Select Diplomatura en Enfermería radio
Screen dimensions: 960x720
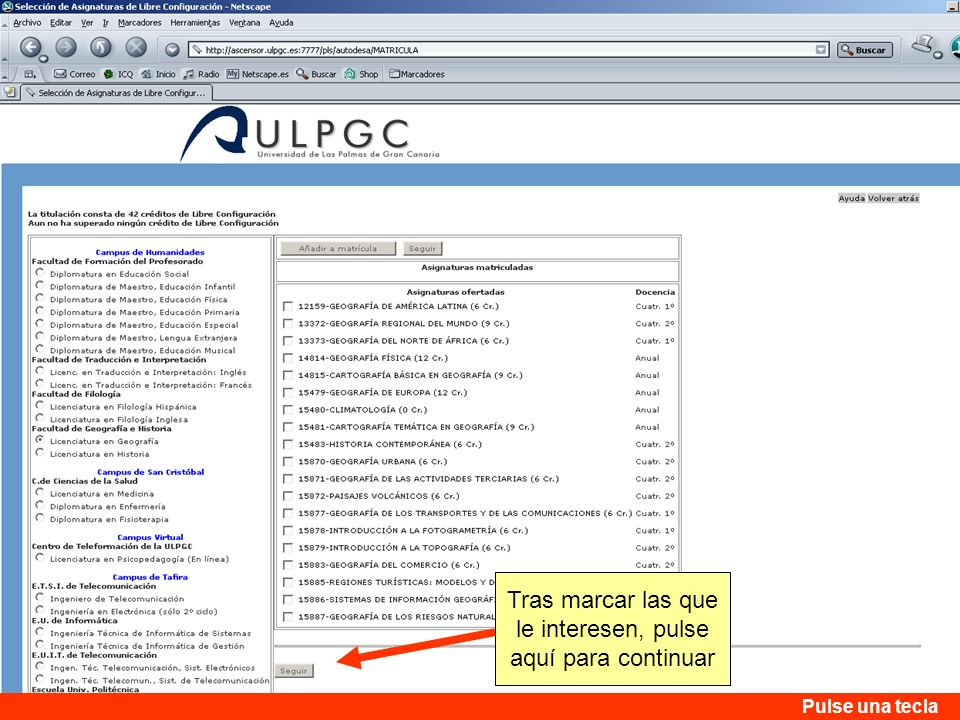(40, 505)
